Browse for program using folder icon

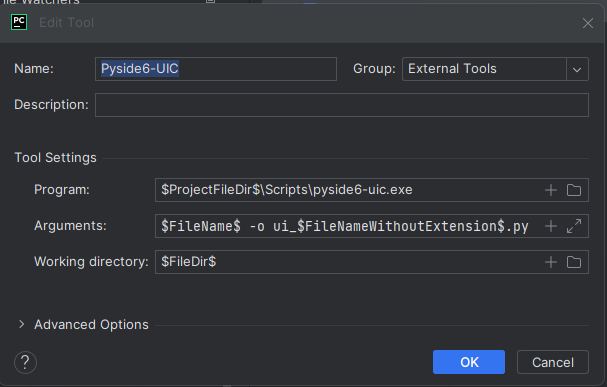pos(574,190)
